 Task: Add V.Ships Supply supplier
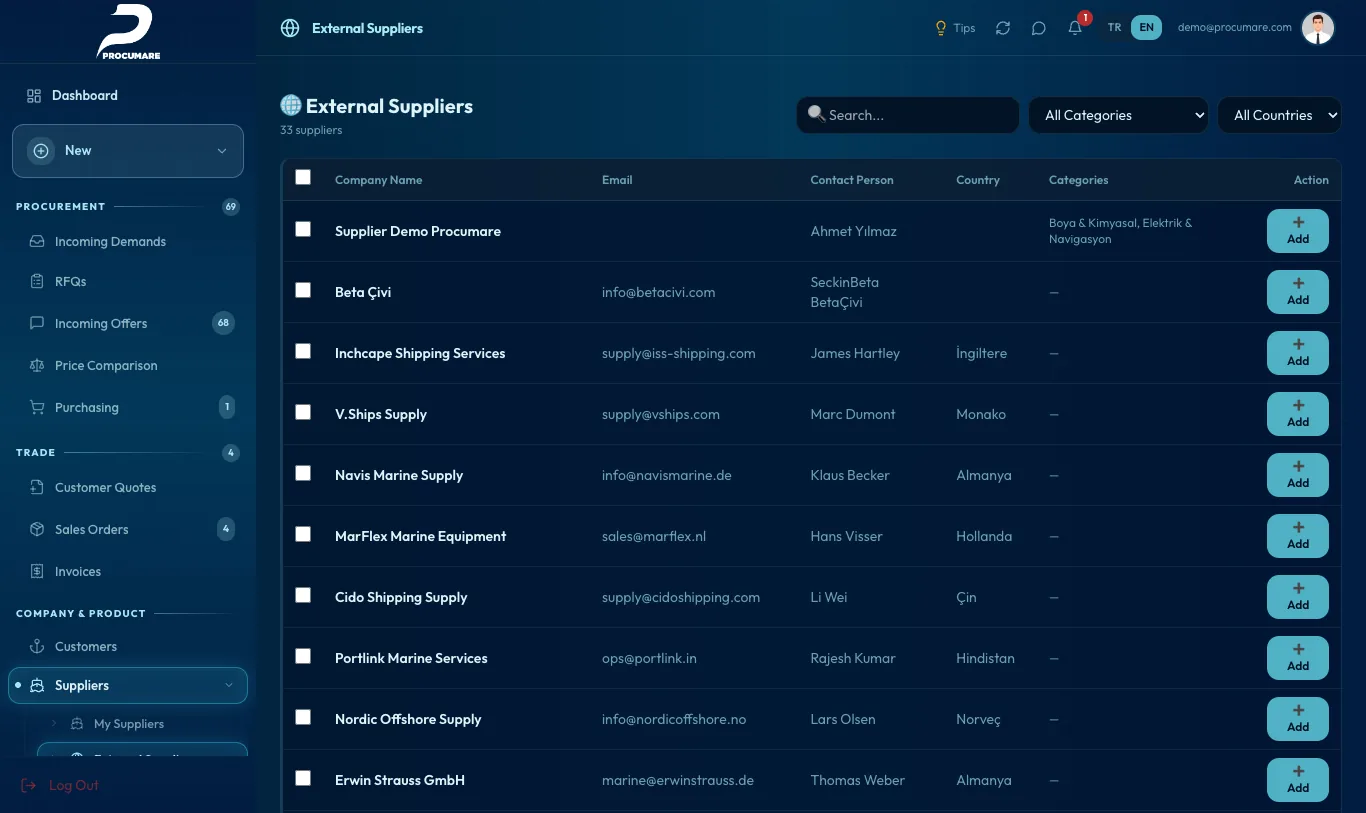[1297, 414]
